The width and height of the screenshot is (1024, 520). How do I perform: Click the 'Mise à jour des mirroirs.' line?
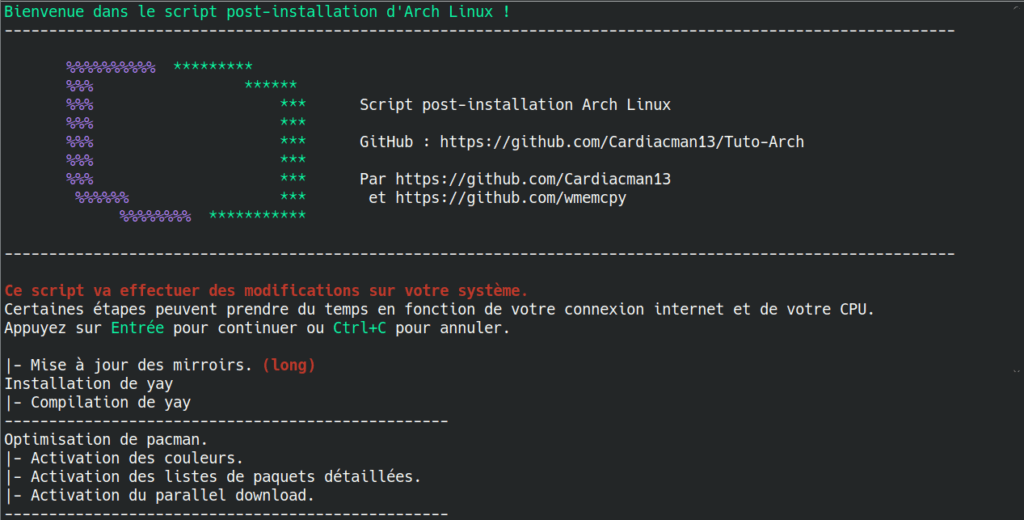tap(128, 365)
